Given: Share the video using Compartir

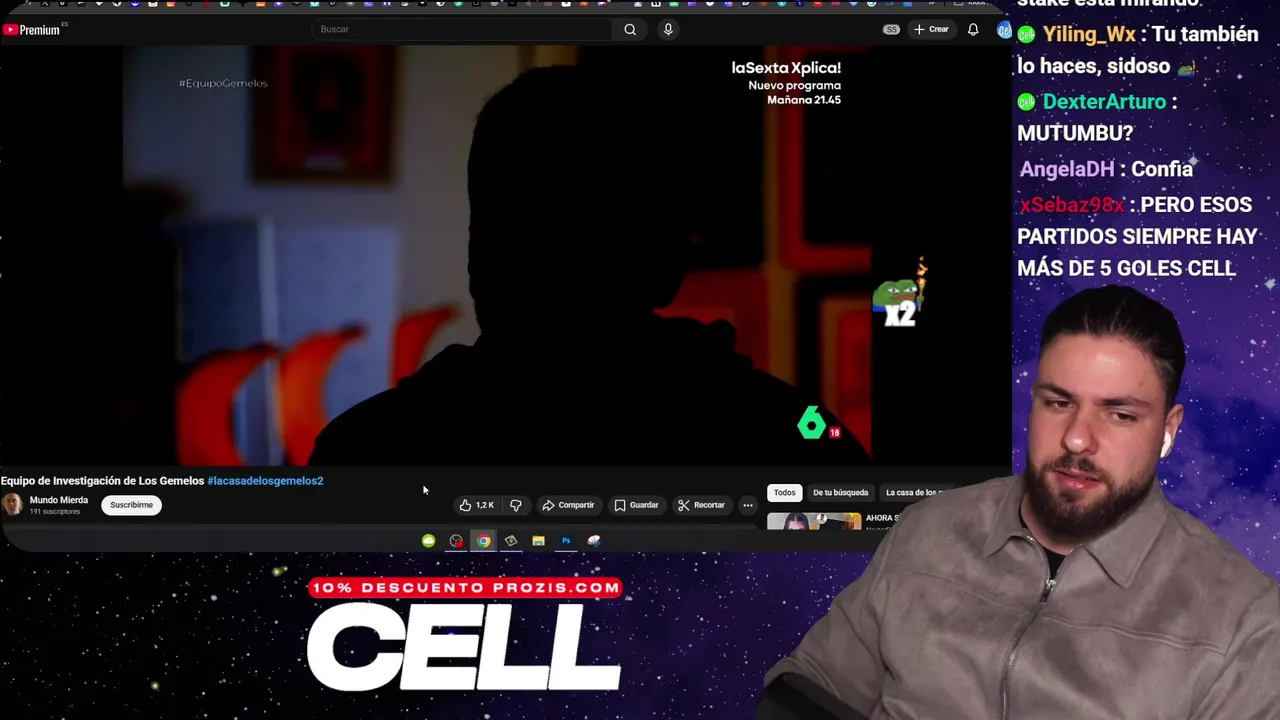Looking at the screenshot, I should [568, 505].
